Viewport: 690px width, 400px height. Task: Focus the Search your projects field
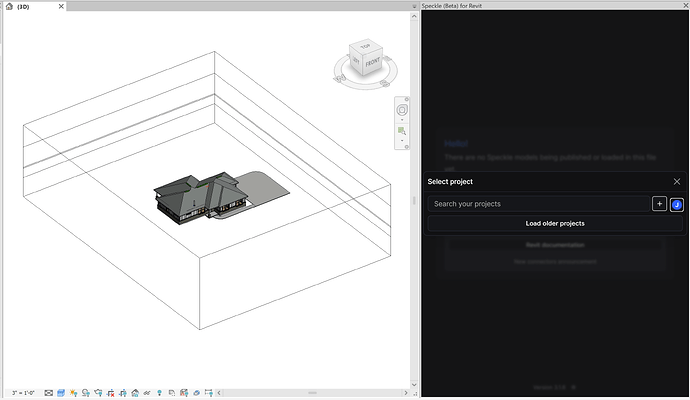(x=539, y=204)
